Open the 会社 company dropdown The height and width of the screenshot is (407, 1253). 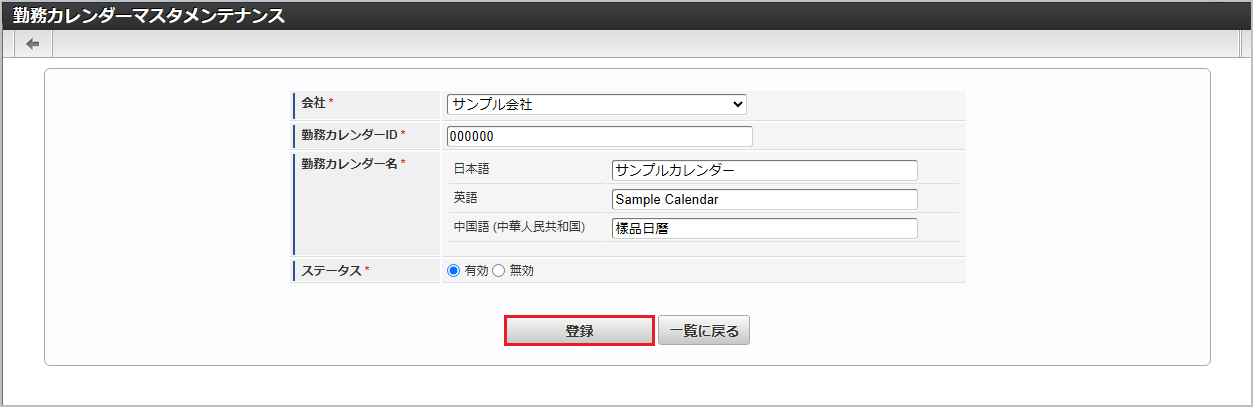[x=597, y=104]
